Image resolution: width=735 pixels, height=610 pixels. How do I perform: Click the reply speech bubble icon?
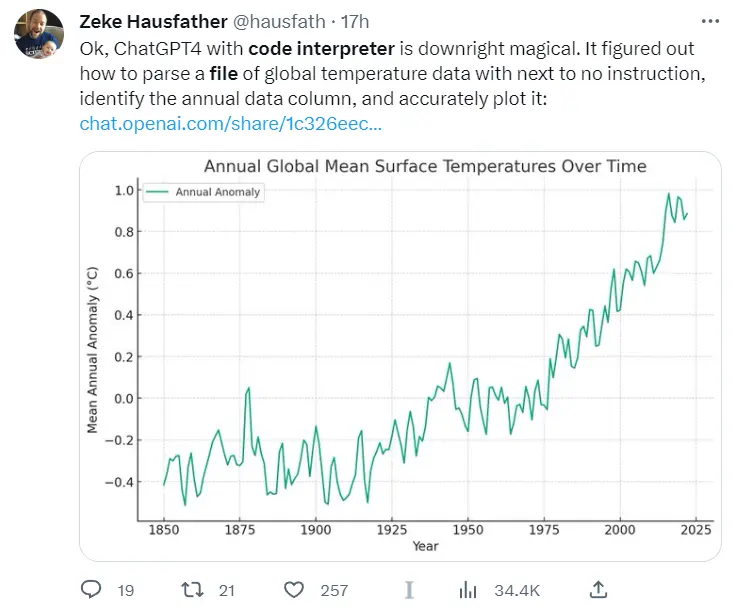click(91, 590)
